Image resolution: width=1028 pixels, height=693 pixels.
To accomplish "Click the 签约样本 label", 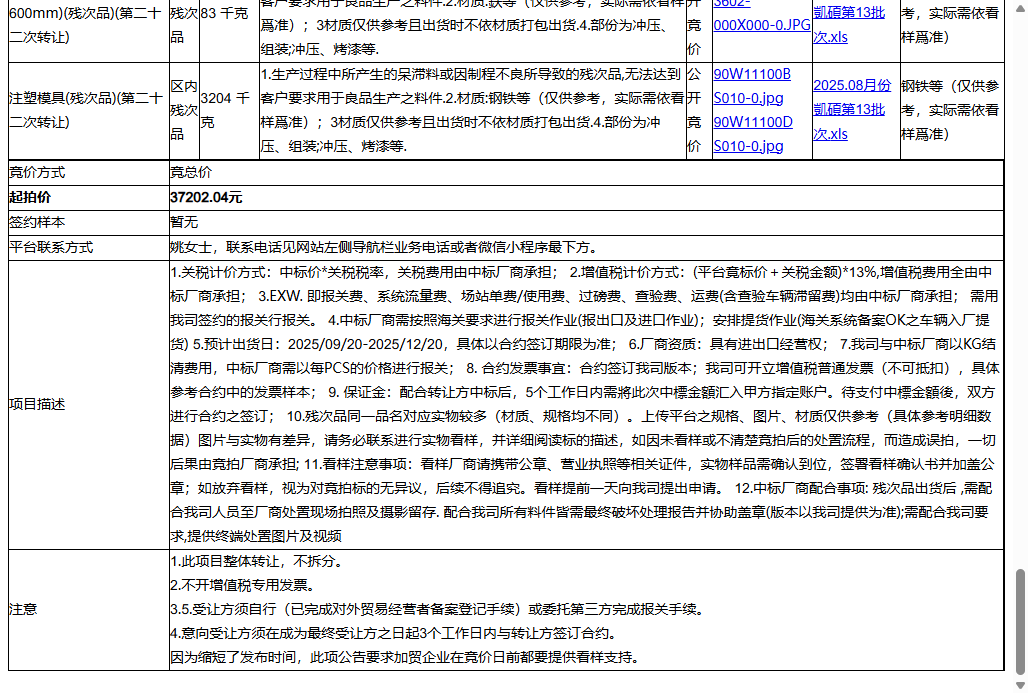I will 37,222.
